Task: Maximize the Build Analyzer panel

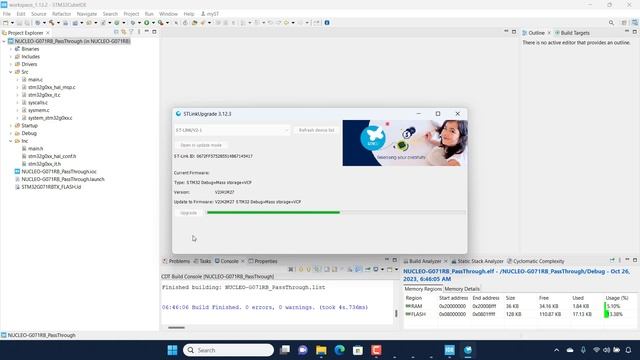Action: click(635, 260)
